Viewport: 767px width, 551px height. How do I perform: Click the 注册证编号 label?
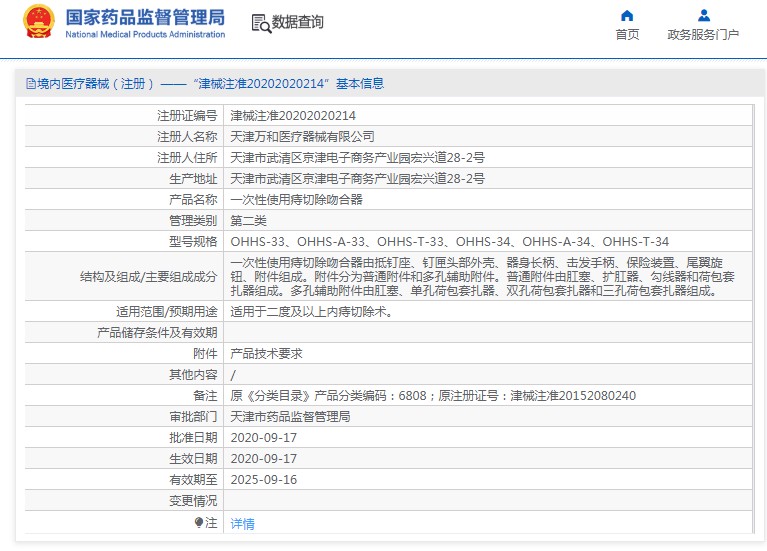[187, 116]
